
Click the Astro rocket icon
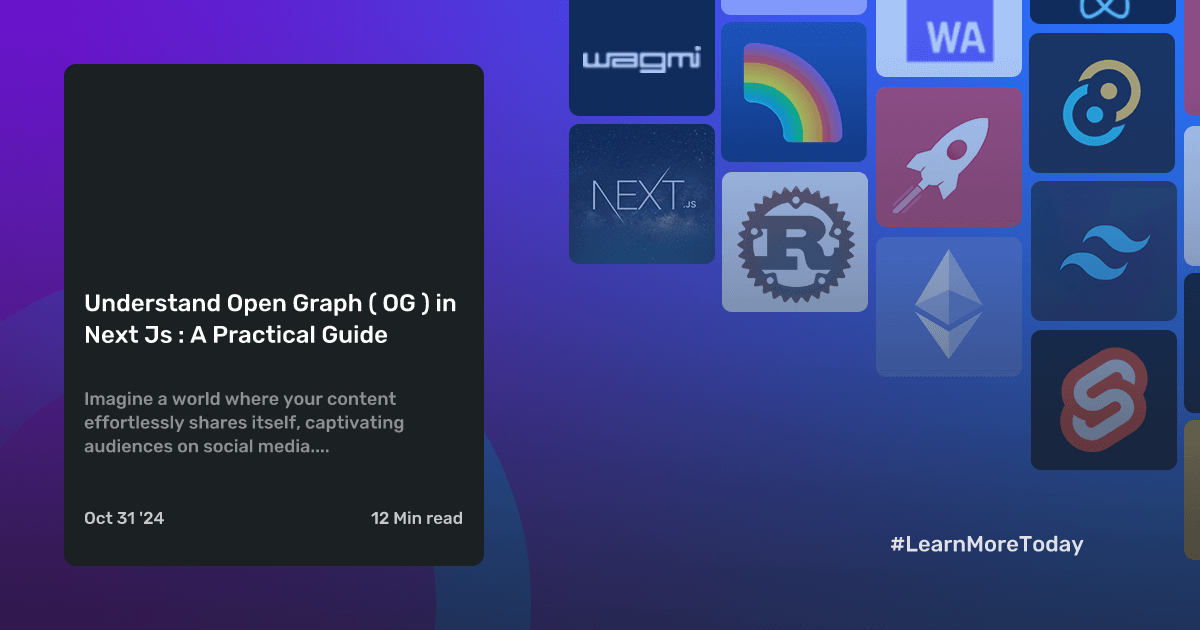click(948, 156)
